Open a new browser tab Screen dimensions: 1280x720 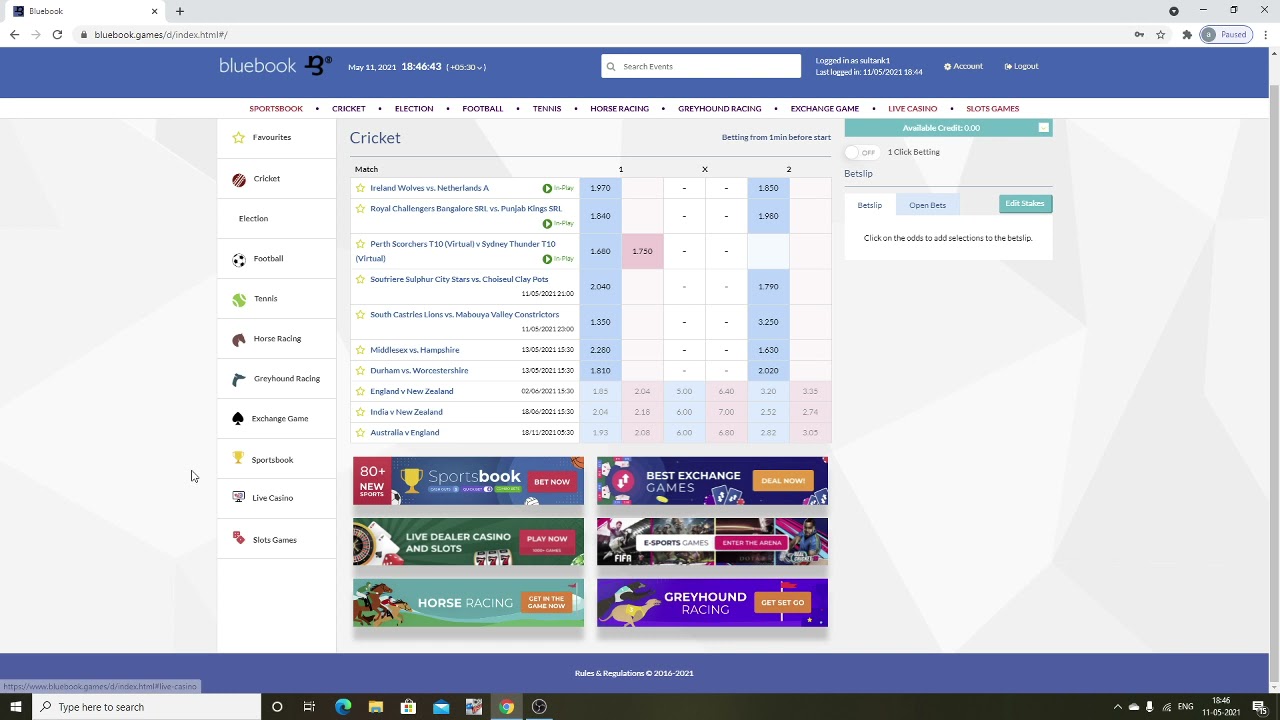click(180, 11)
